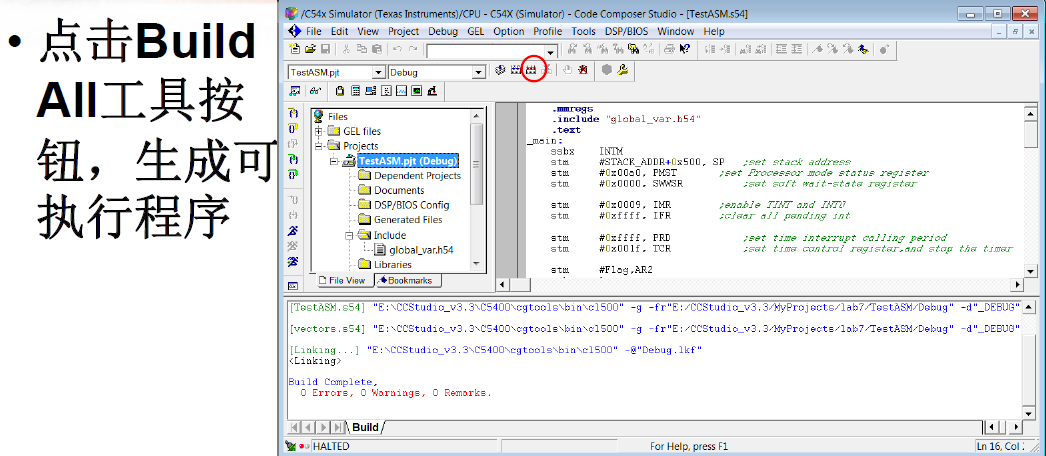Open the find text combo box dropdown
Screen dimensions: 1046x456
[550, 52]
